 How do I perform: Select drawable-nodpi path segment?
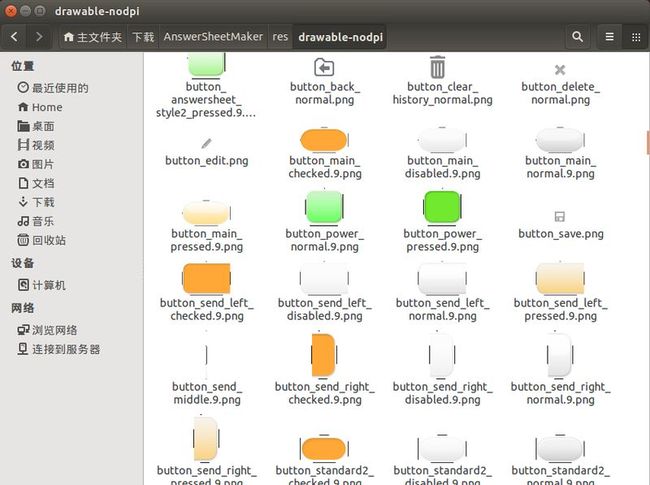(x=340, y=37)
